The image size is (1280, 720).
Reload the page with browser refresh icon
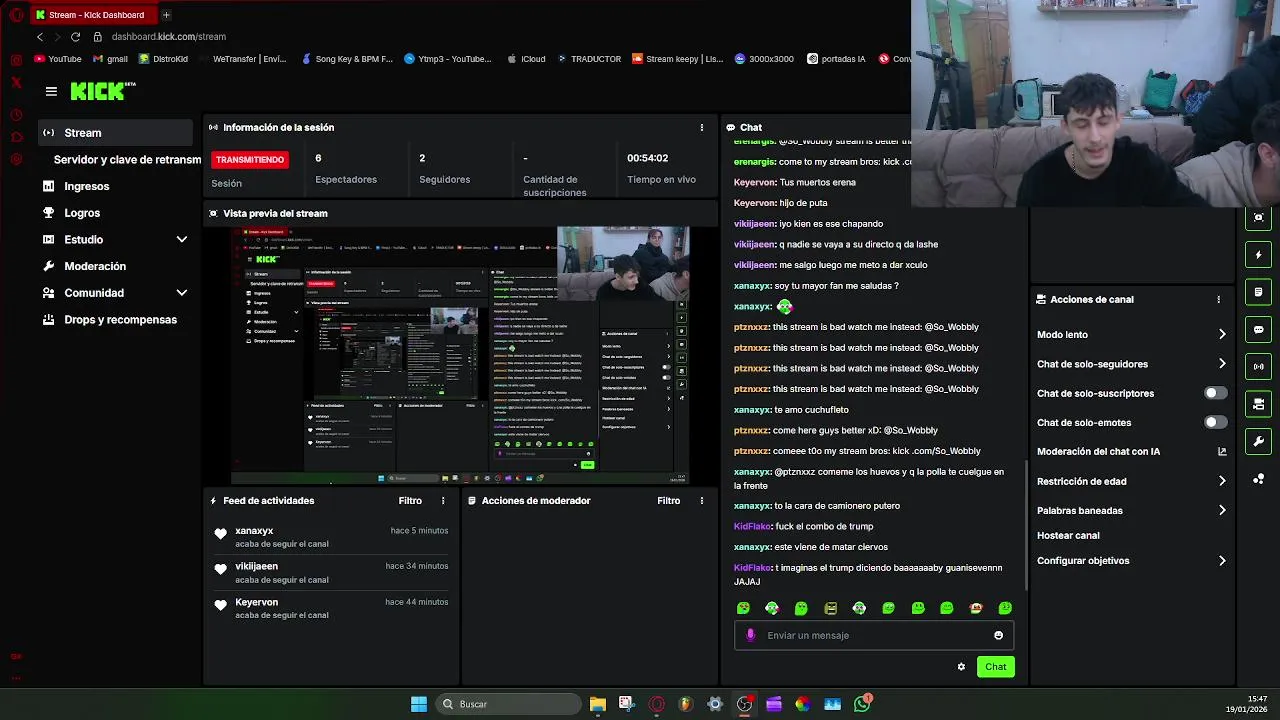point(75,37)
